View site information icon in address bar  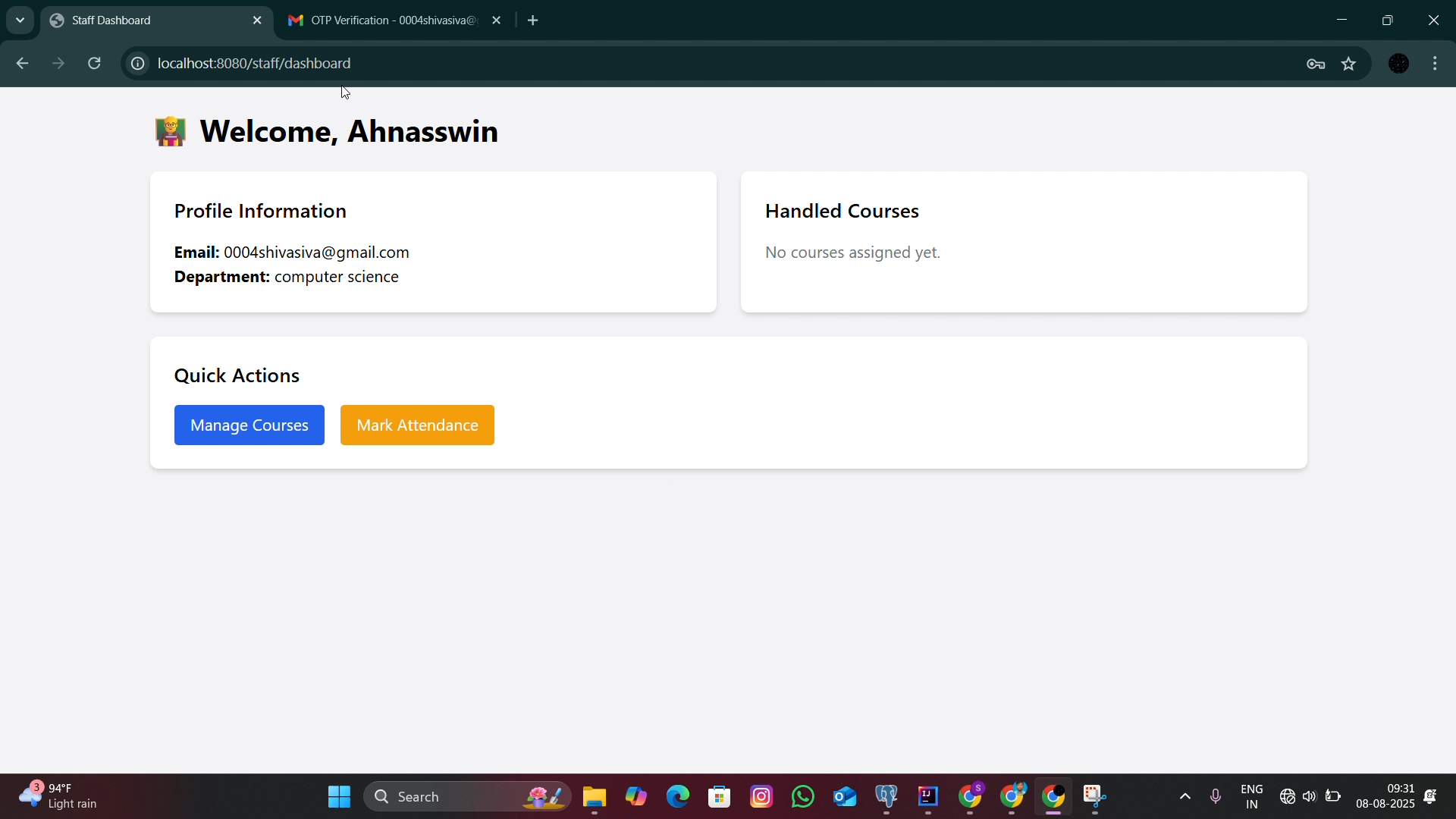(x=137, y=64)
